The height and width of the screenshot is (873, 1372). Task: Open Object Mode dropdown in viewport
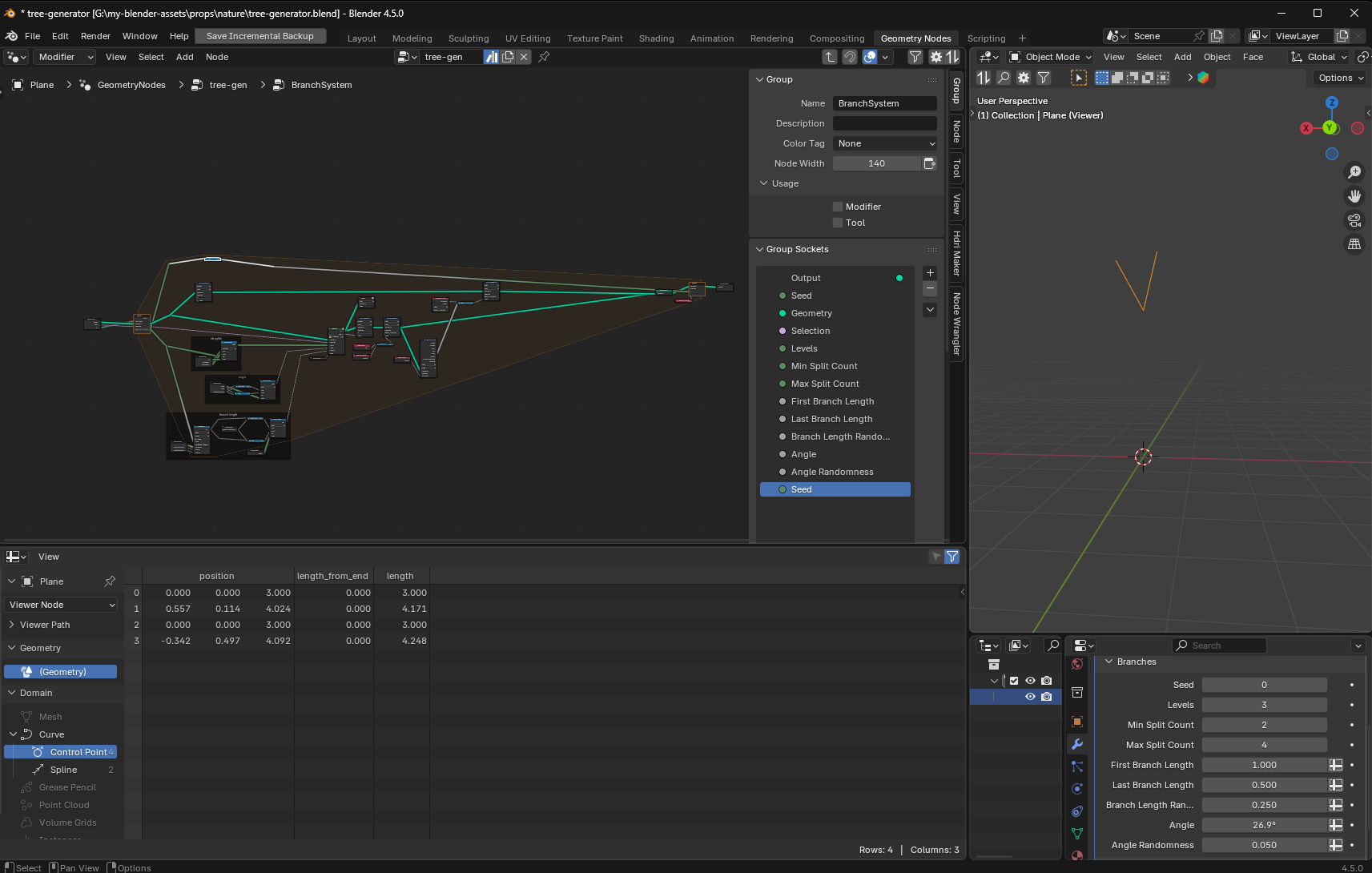[1050, 57]
